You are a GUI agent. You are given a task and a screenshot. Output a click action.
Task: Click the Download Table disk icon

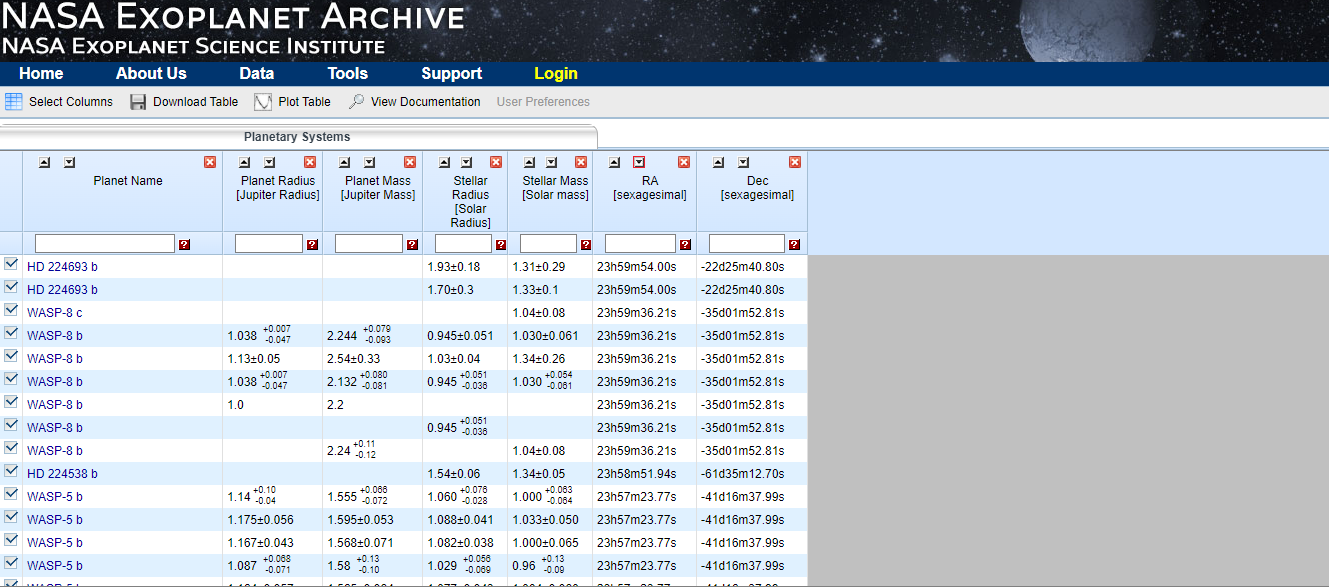(138, 102)
